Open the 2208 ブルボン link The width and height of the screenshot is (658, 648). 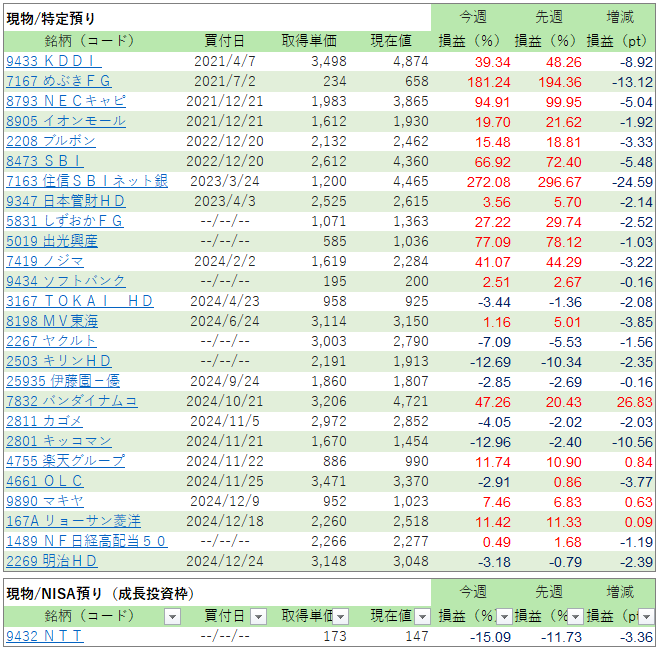tap(51, 141)
